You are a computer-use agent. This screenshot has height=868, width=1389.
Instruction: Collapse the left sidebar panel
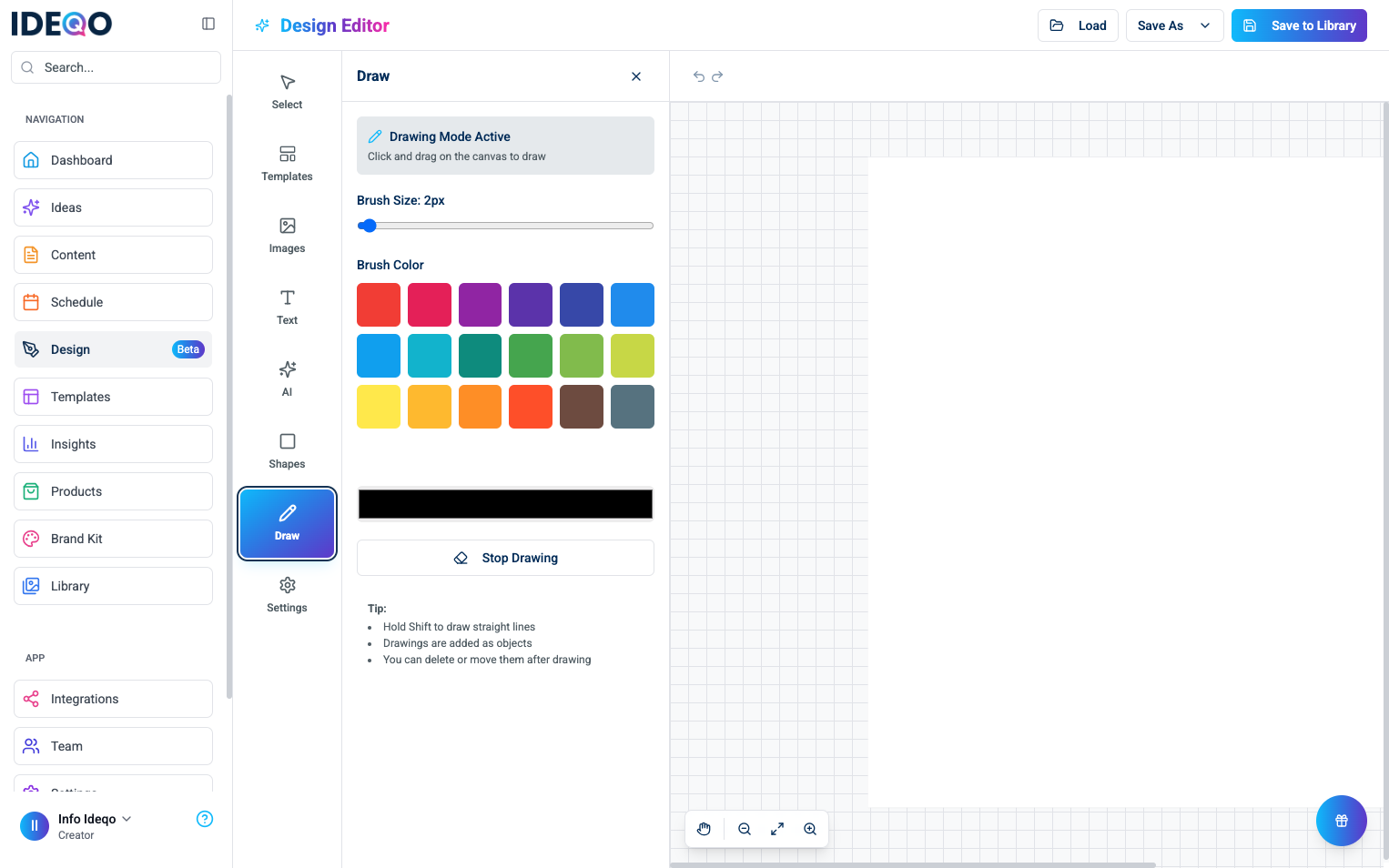pos(208,24)
